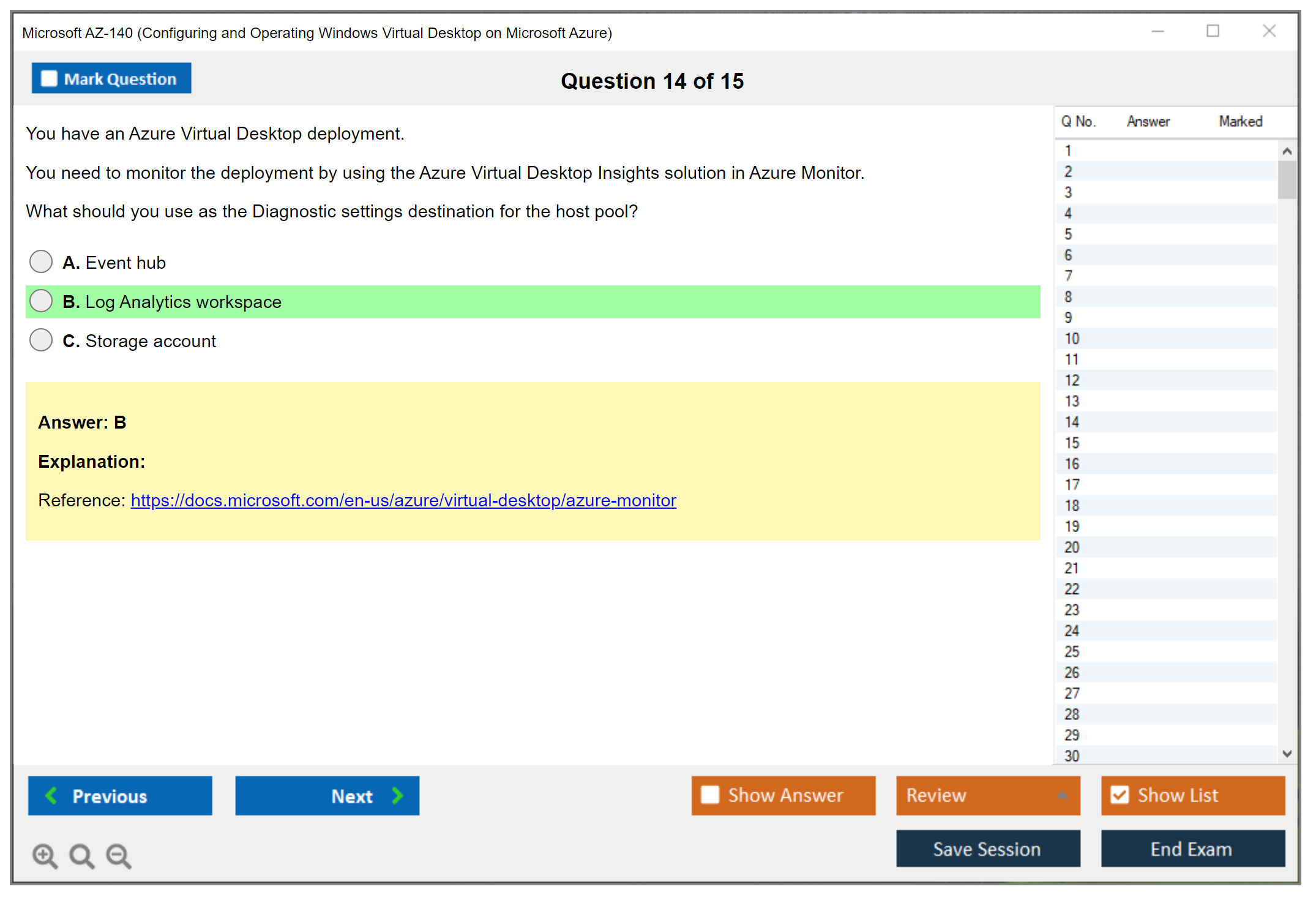Expand the Review dropdown menu

pos(1062,795)
